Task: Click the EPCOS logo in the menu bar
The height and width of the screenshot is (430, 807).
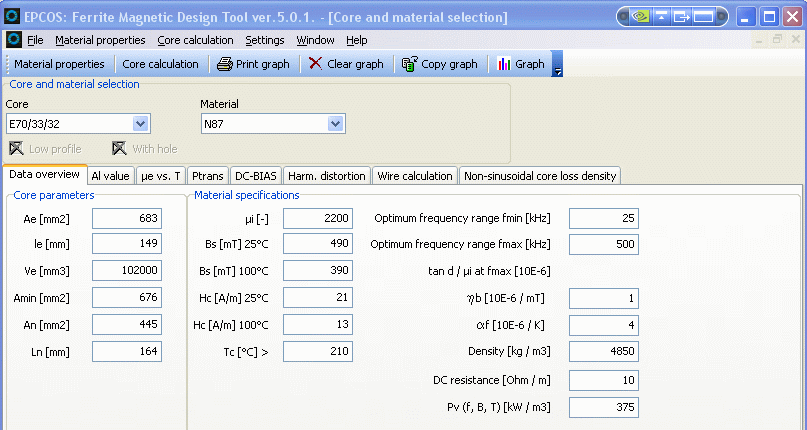Action: click(14, 40)
